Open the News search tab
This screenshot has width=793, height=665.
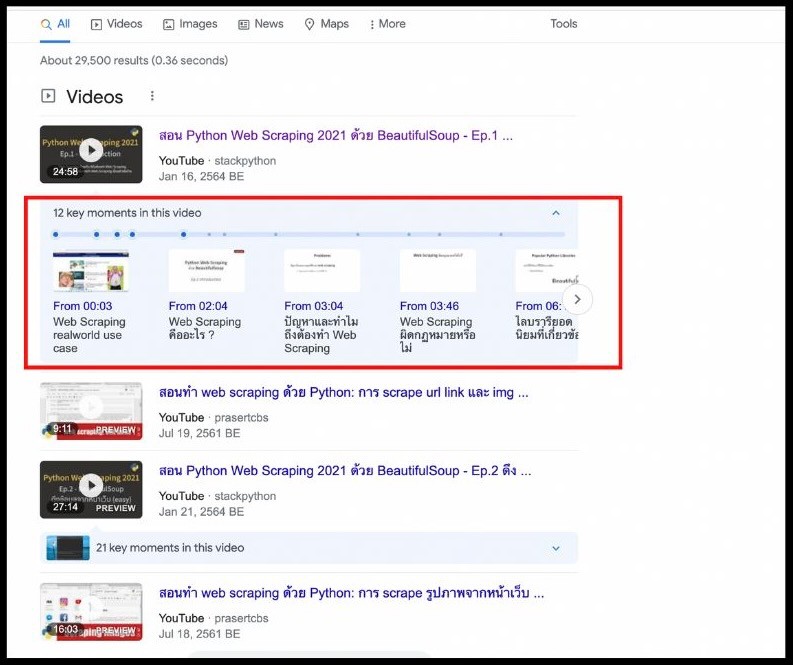click(x=260, y=24)
